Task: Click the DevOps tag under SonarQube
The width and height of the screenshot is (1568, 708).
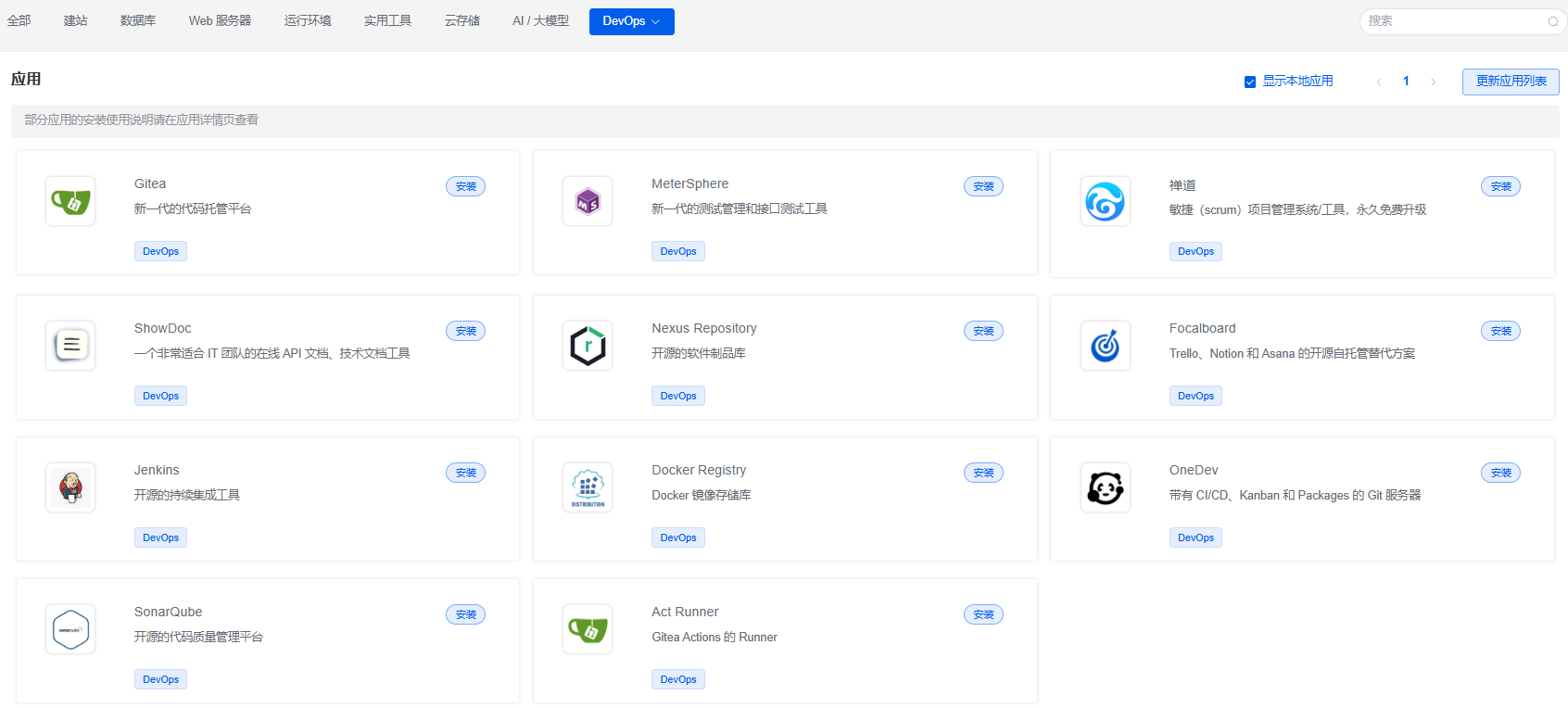Action: [161, 679]
